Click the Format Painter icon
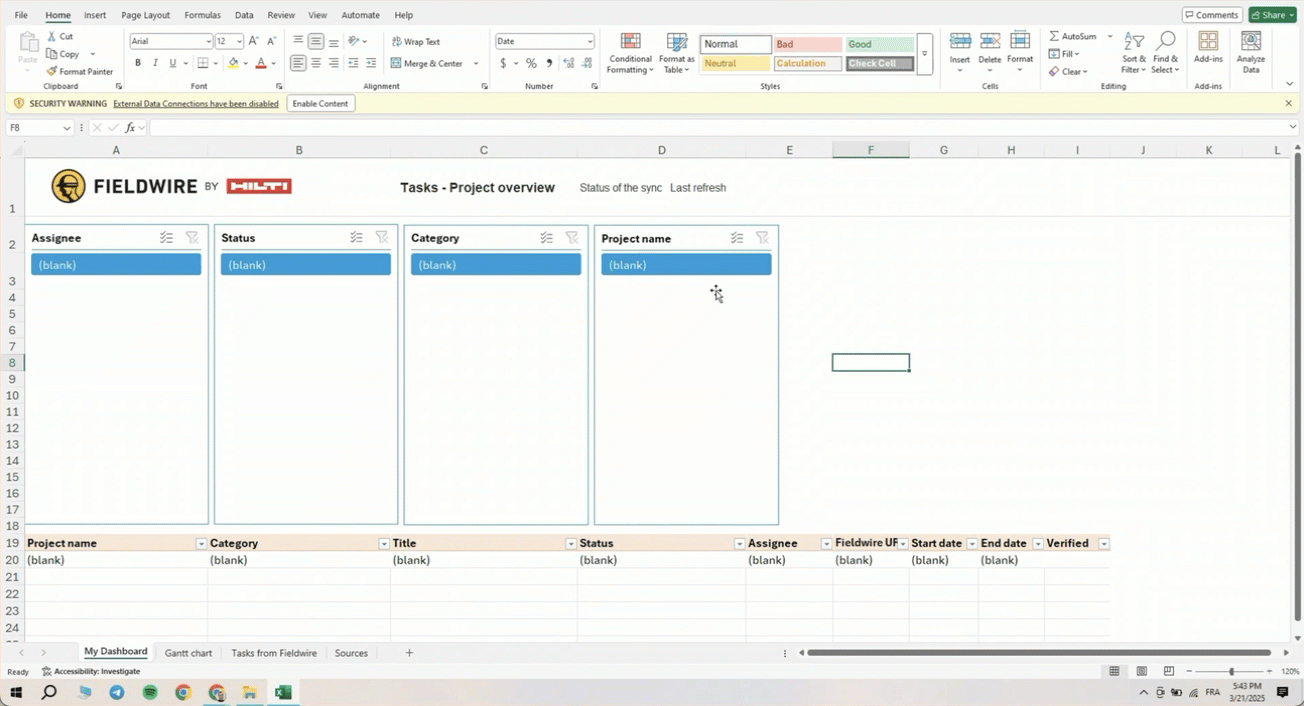Screen dimensions: 1304x706 click(52, 72)
